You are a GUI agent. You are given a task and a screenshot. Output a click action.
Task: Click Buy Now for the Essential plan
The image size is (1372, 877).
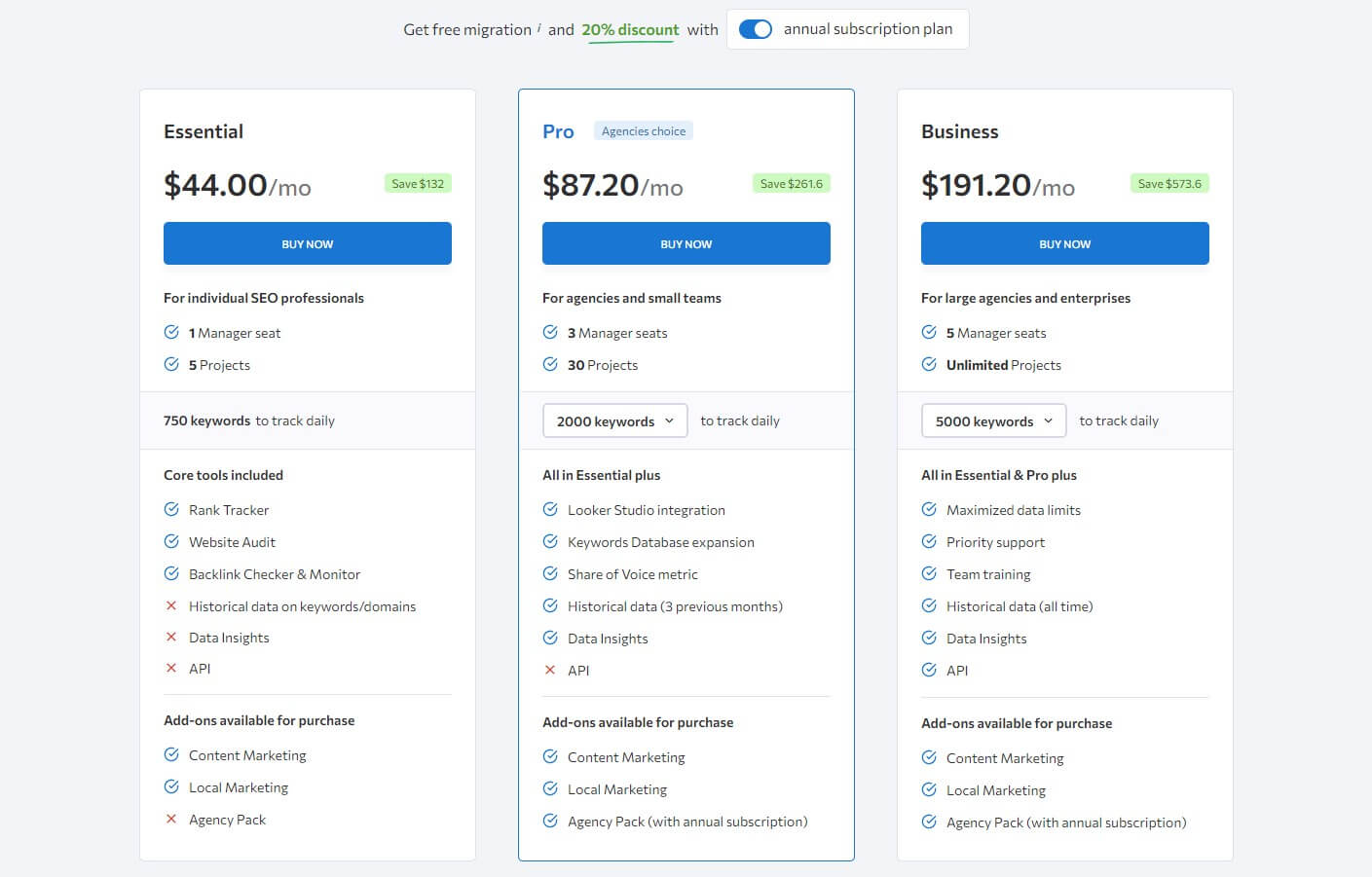308,243
